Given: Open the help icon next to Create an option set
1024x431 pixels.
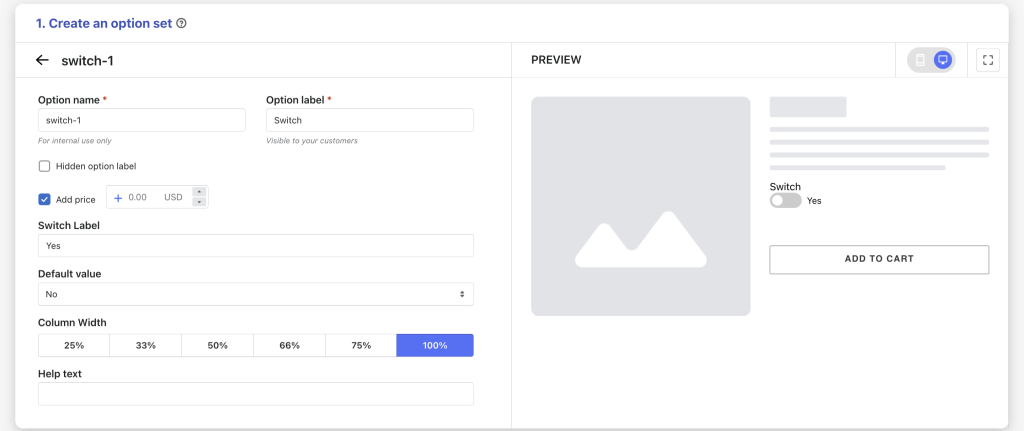Looking at the screenshot, I should coord(182,24).
